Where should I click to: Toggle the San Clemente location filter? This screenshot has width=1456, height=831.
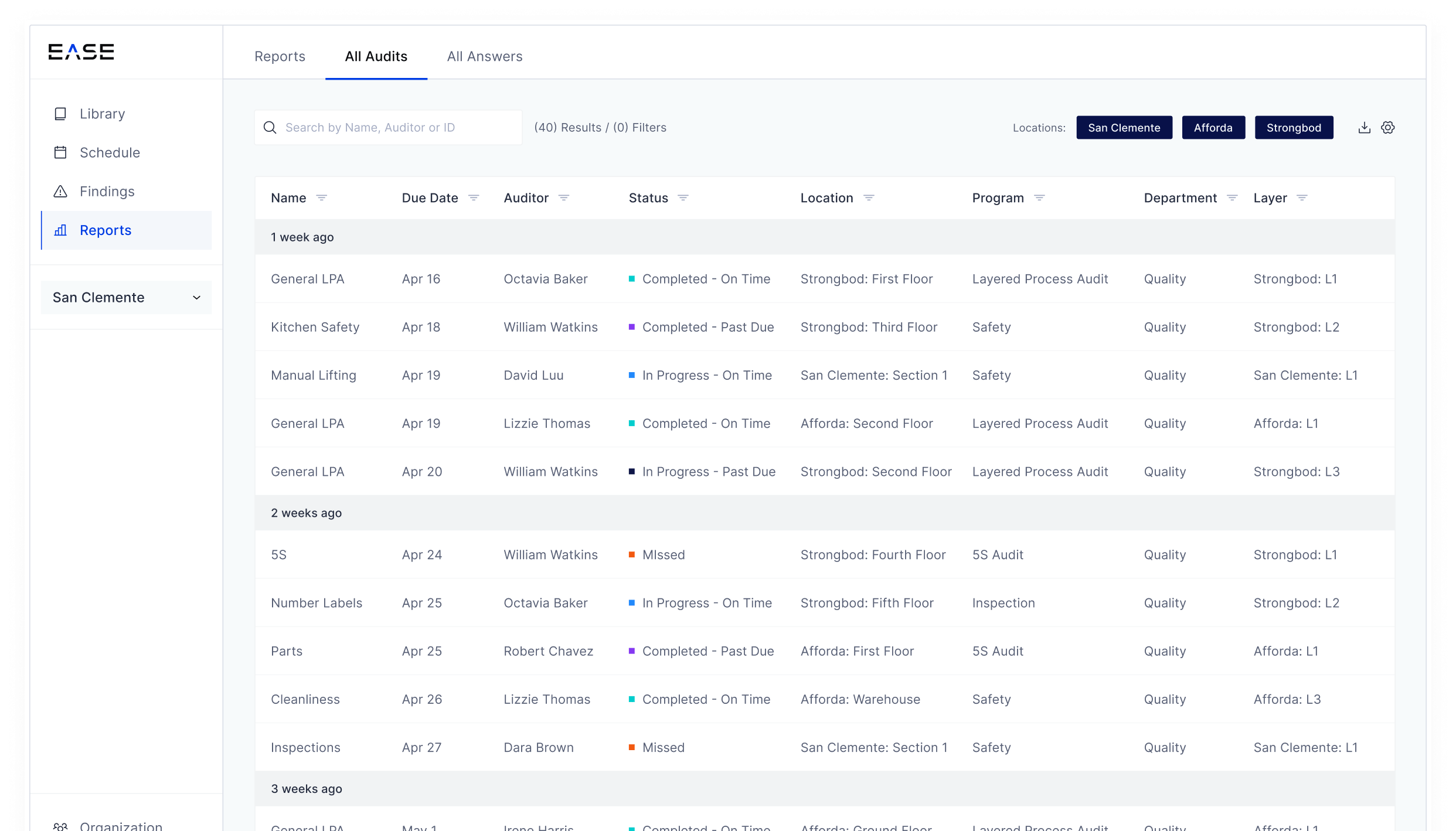coord(1124,127)
